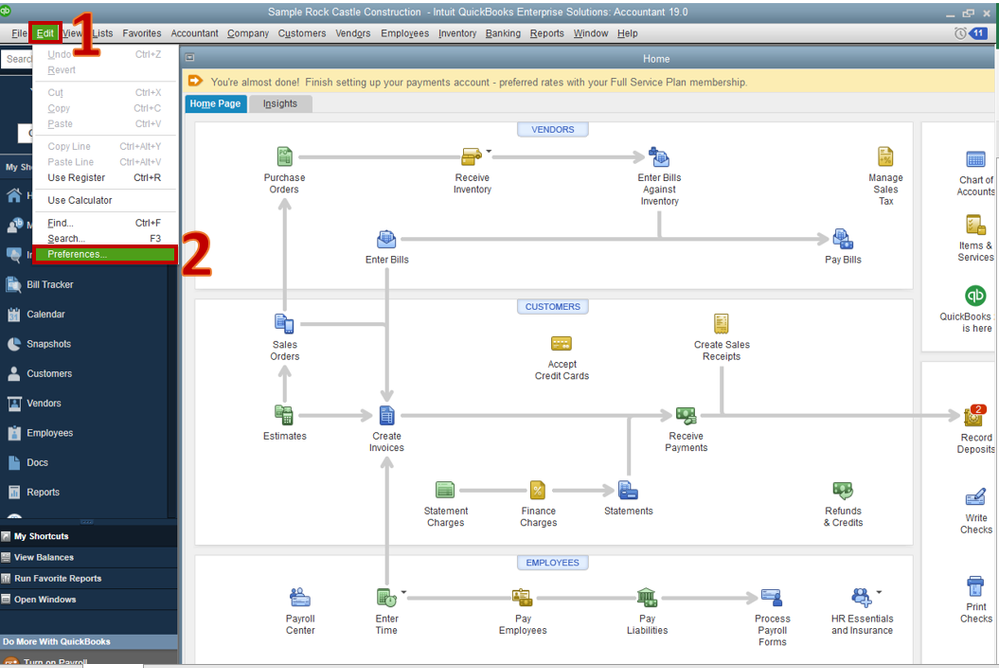Choose Find in the Edit menu
This screenshot has height=668, width=999.
tap(105, 223)
